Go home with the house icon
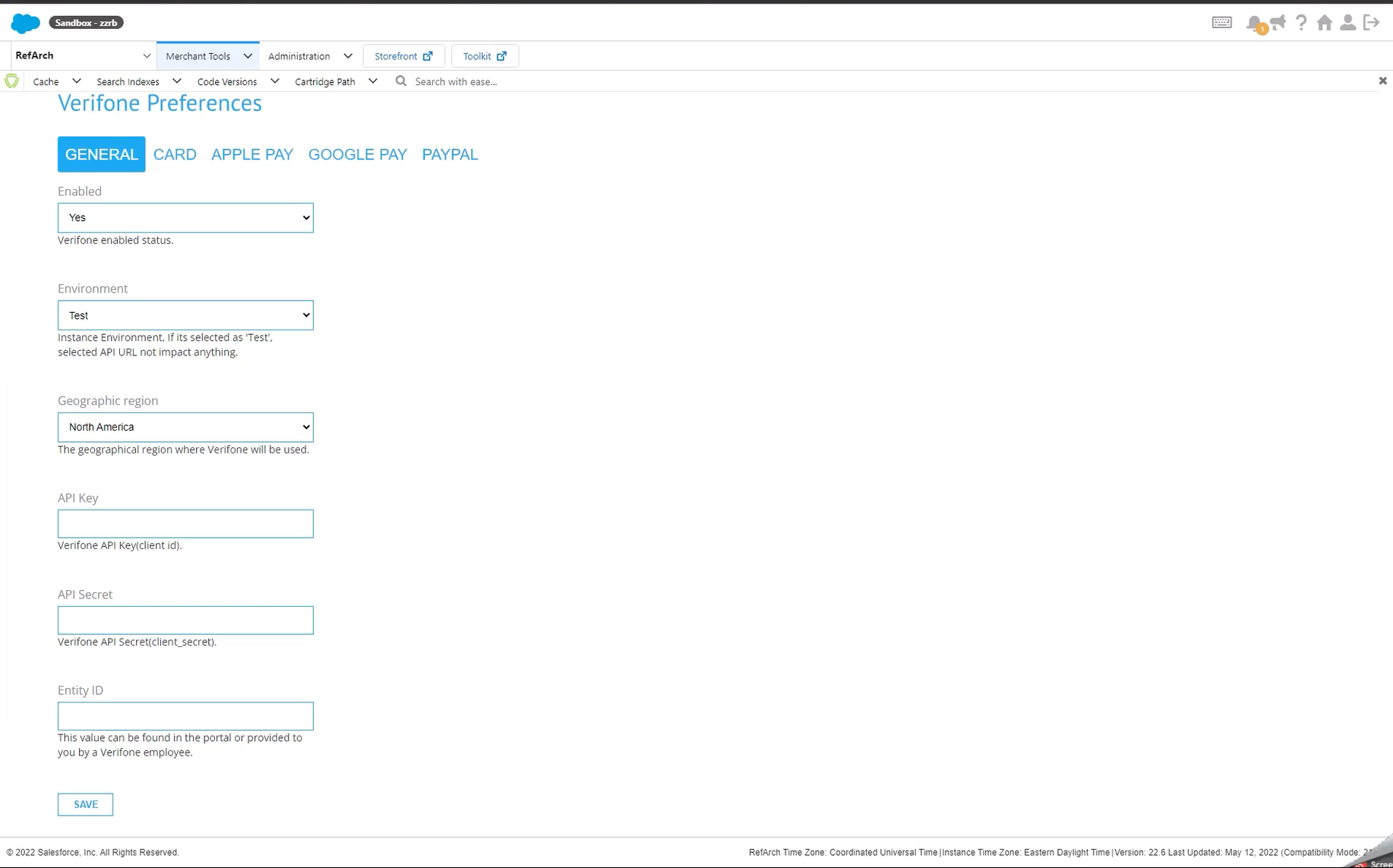Image resolution: width=1393 pixels, height=868 pixels. (1324, 24)
